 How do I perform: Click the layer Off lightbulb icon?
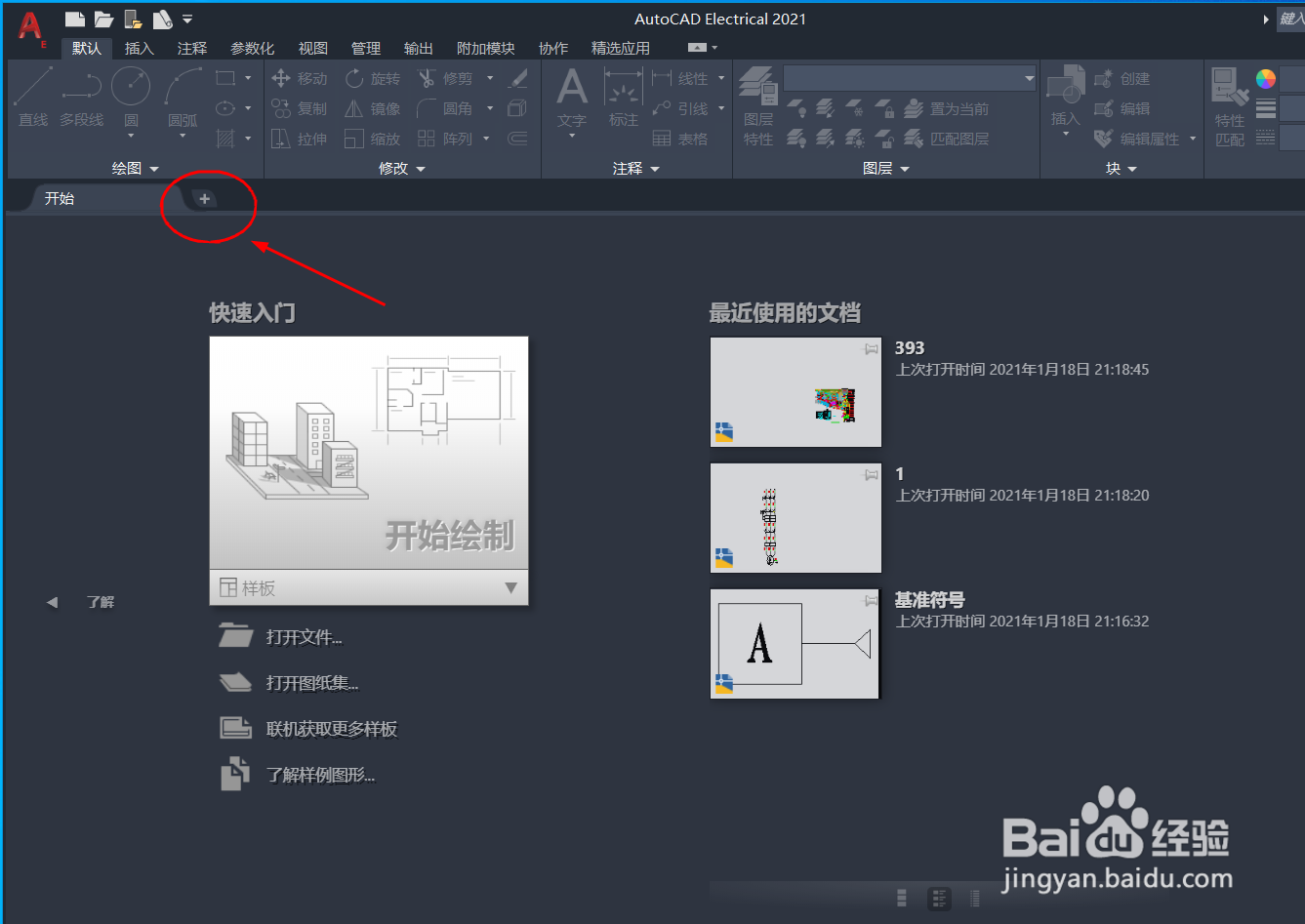[796, 108]
